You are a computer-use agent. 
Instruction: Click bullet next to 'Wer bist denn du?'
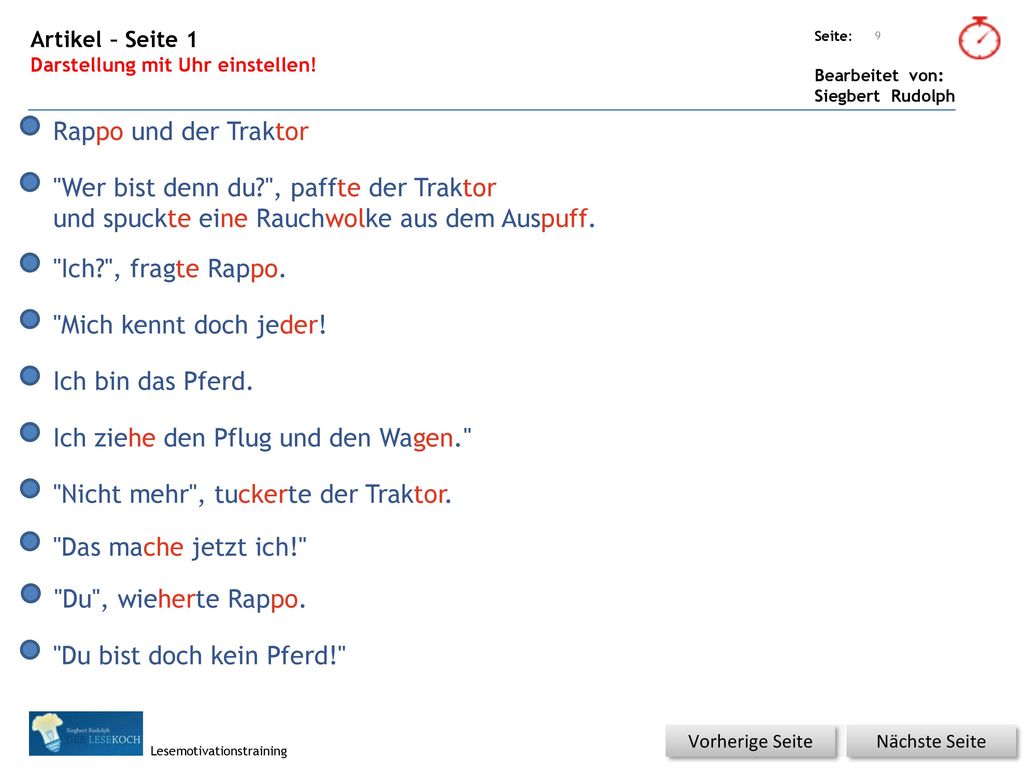point(30,182)
